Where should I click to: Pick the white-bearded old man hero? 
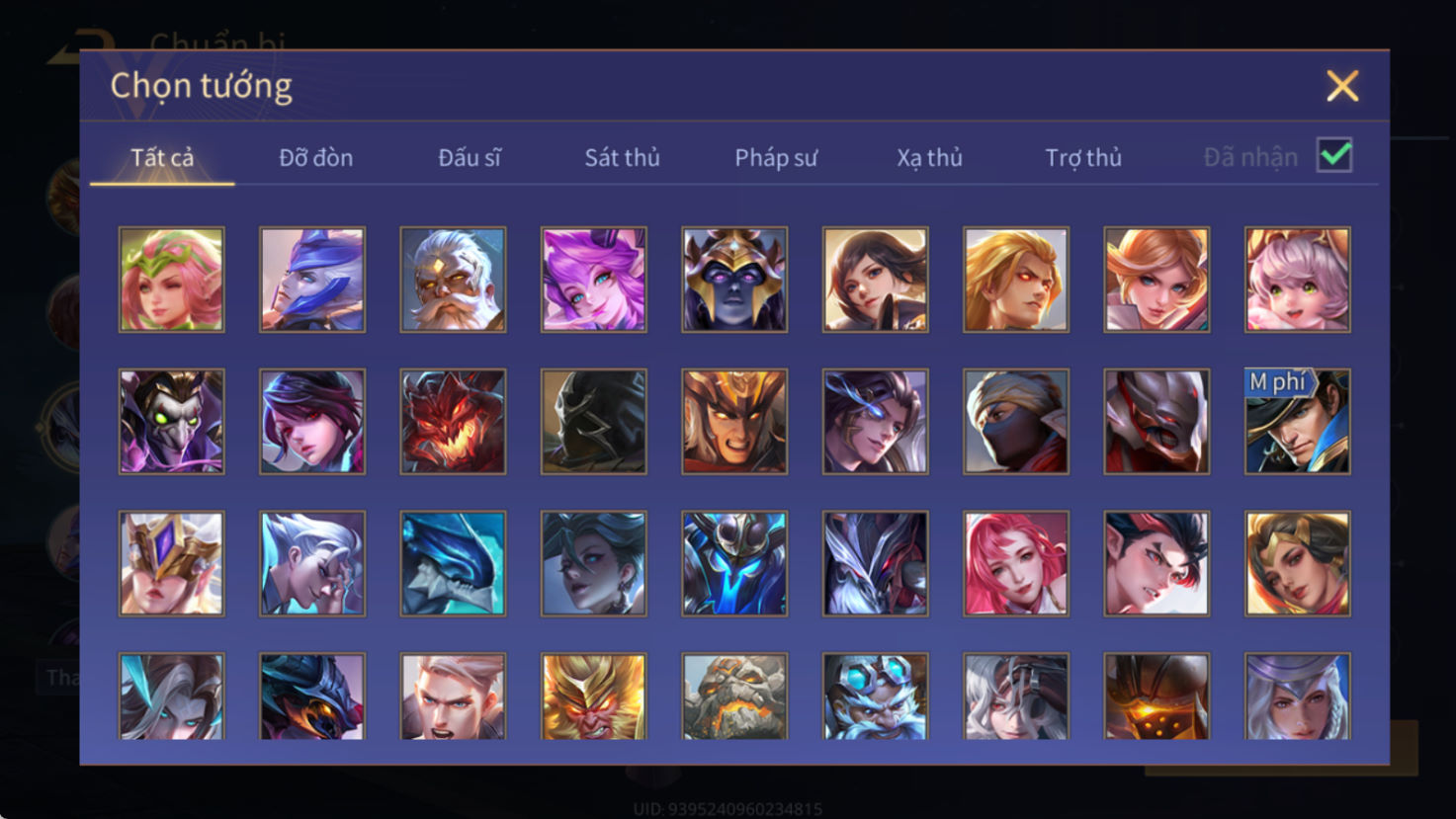pos(453,280)
